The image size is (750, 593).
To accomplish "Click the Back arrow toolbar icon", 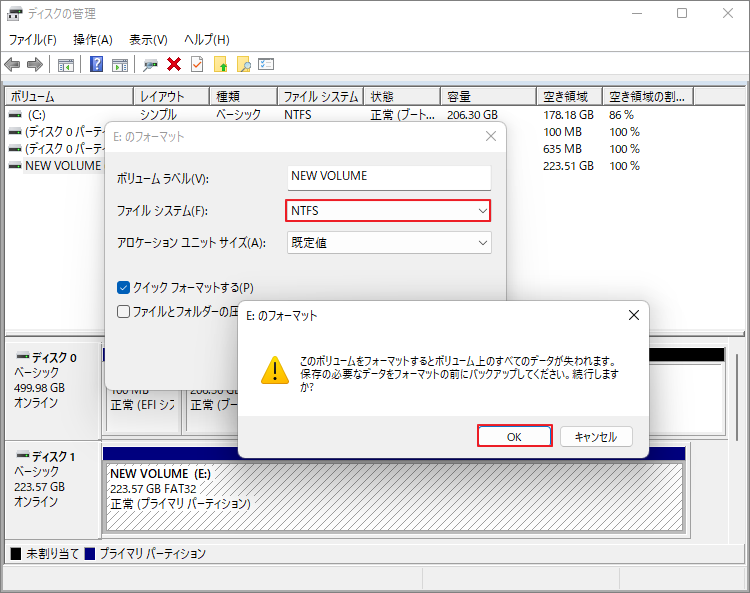I will (12, 64).
